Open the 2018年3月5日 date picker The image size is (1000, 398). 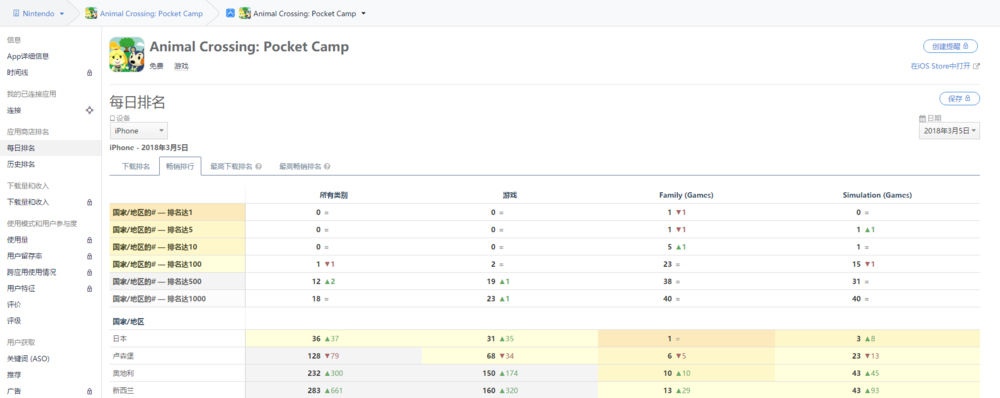coord(950,131)
